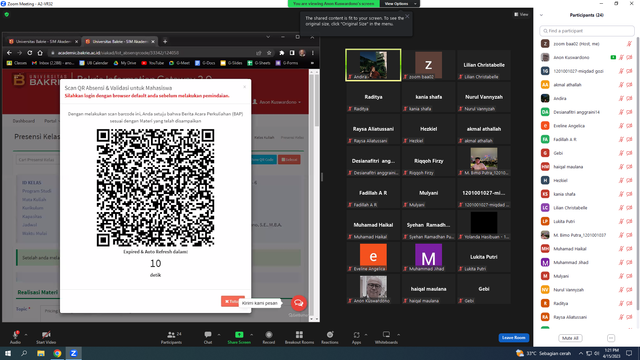Expand Chat options arrow
The image size is (640, 360).
click(219, 335)
